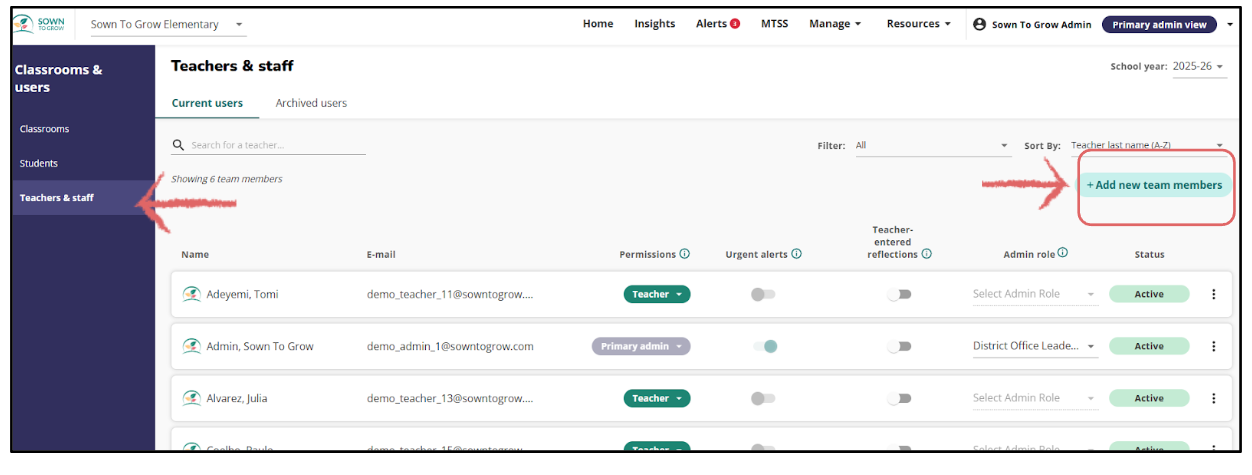Disable urgent alerts for Admin, Sown To Grow

pos(765,346)
